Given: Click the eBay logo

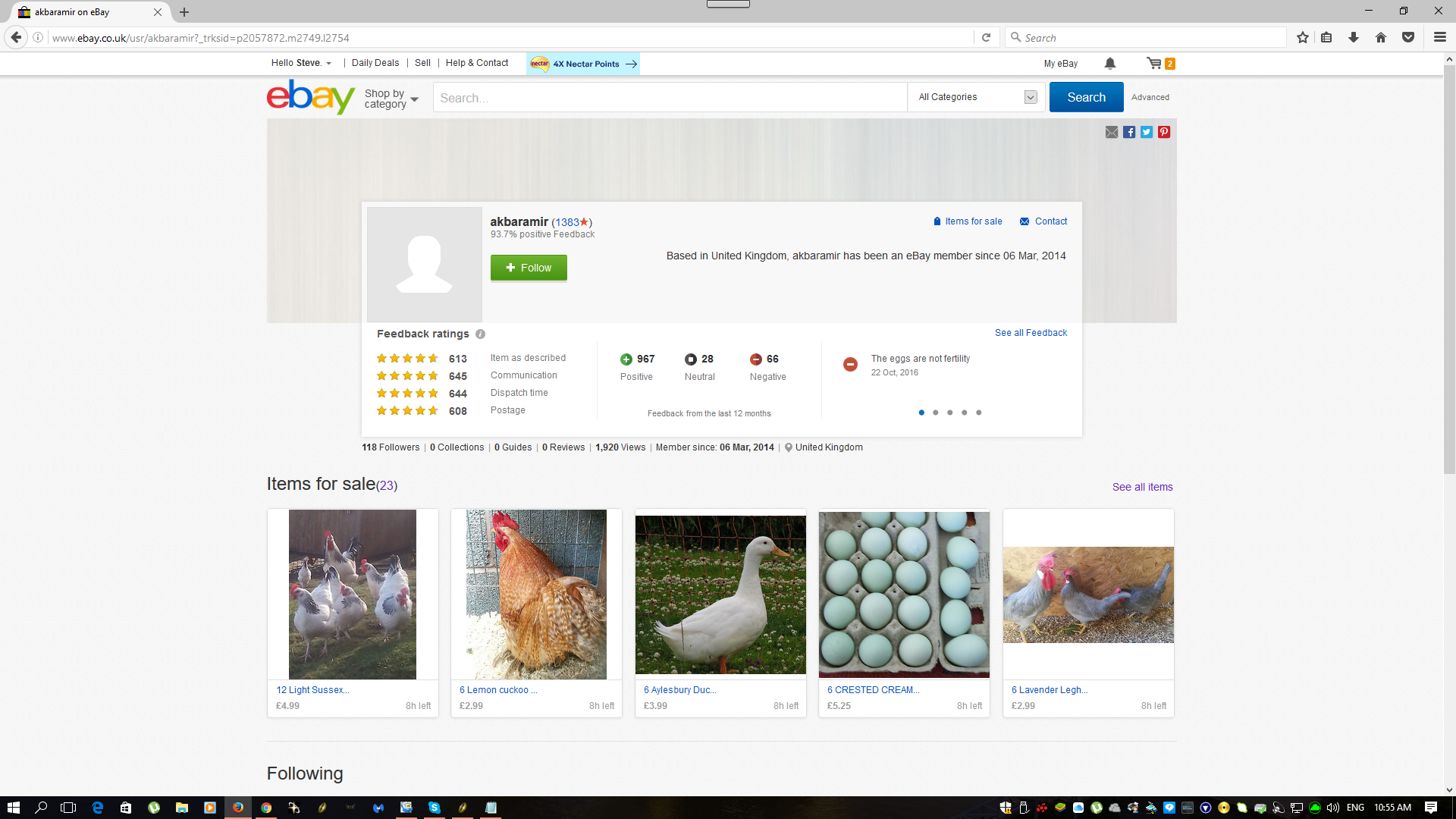Looking at the screenshot, I should pyautogui.click(x=311, y=97).
